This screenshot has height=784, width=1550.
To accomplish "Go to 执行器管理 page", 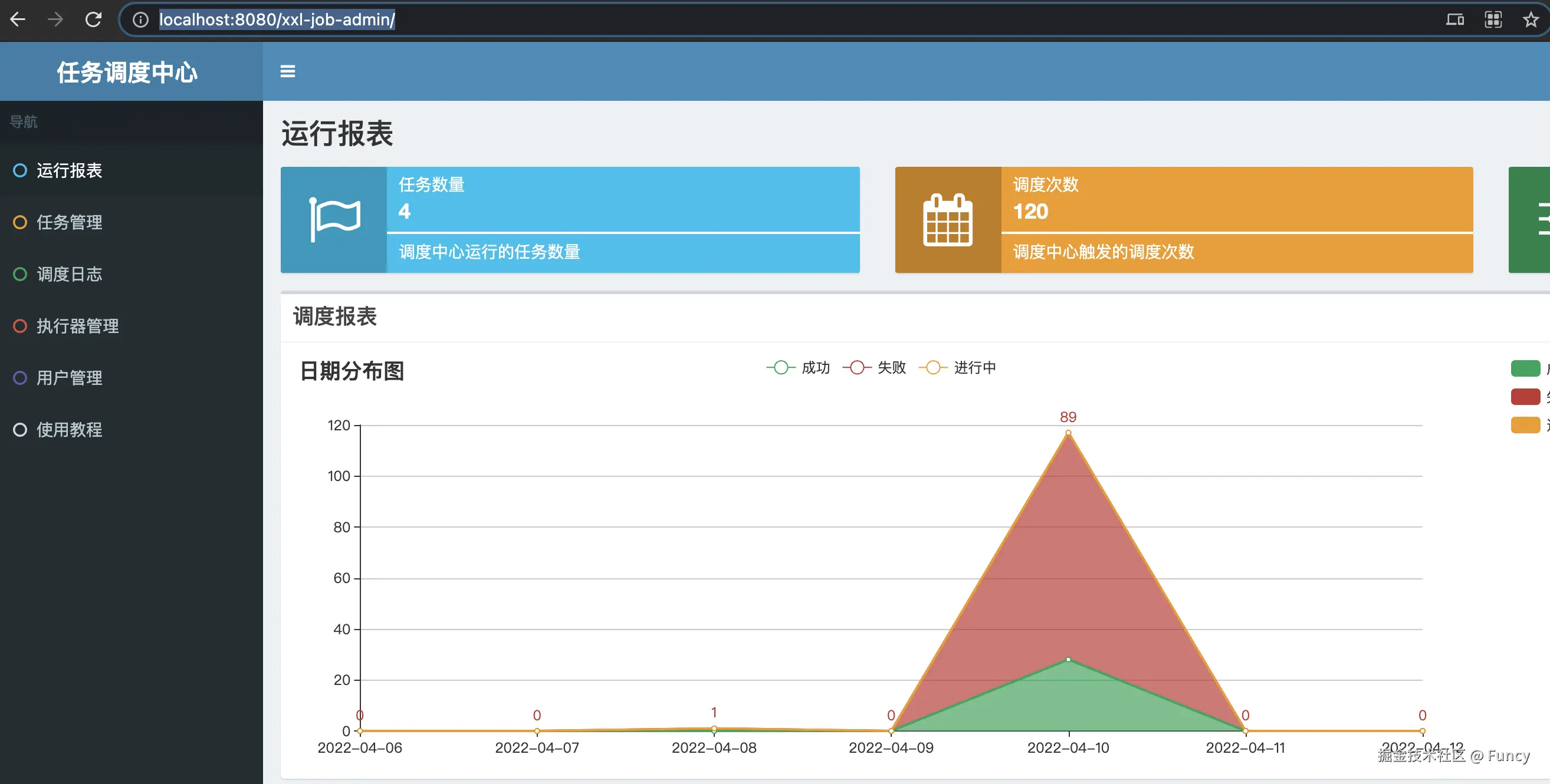I will [78, 326].
